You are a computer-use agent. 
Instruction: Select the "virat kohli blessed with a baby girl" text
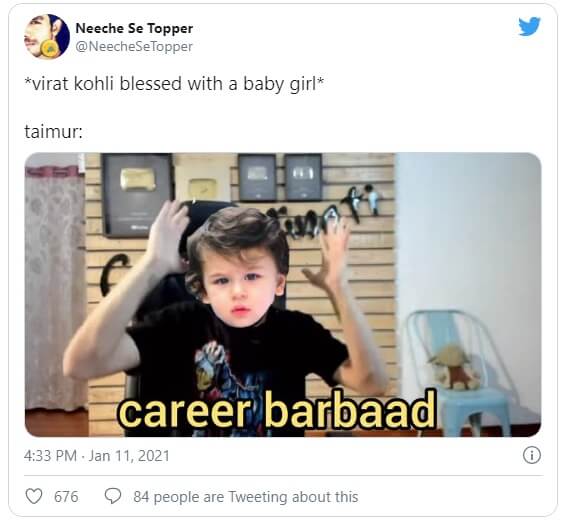[x=174, y=84]
